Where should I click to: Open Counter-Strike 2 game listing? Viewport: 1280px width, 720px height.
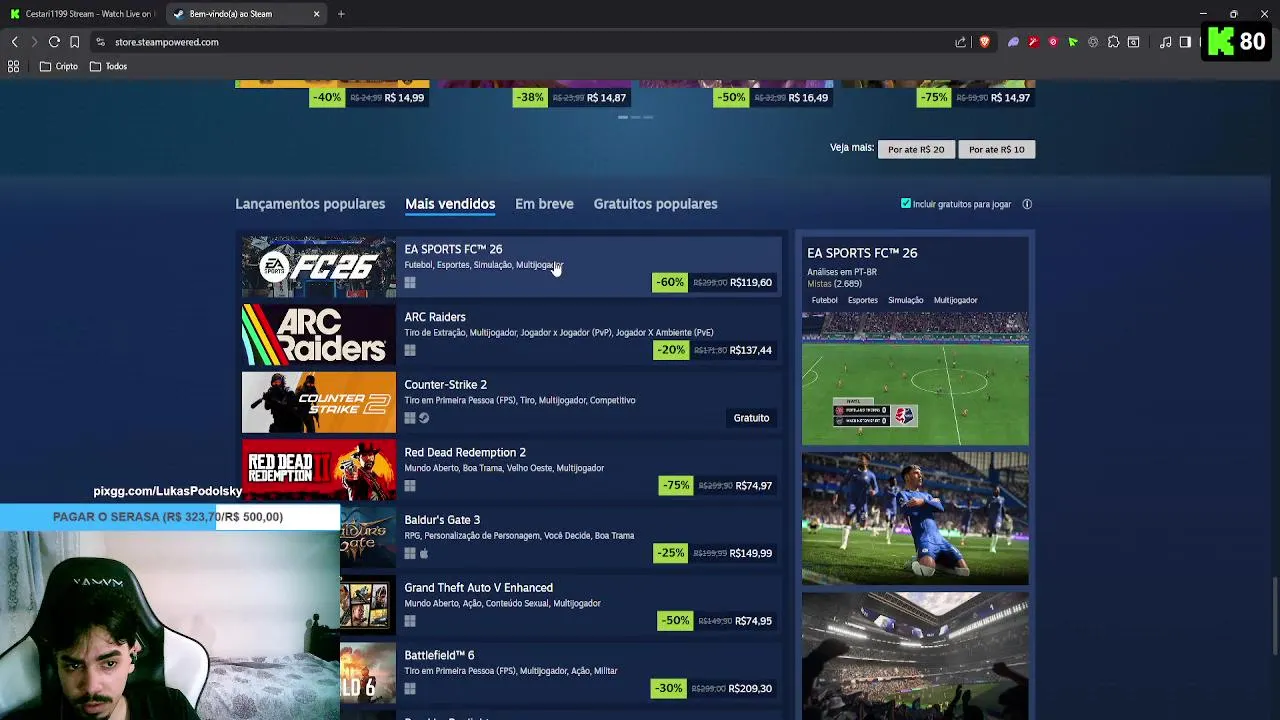click(511, 402)
